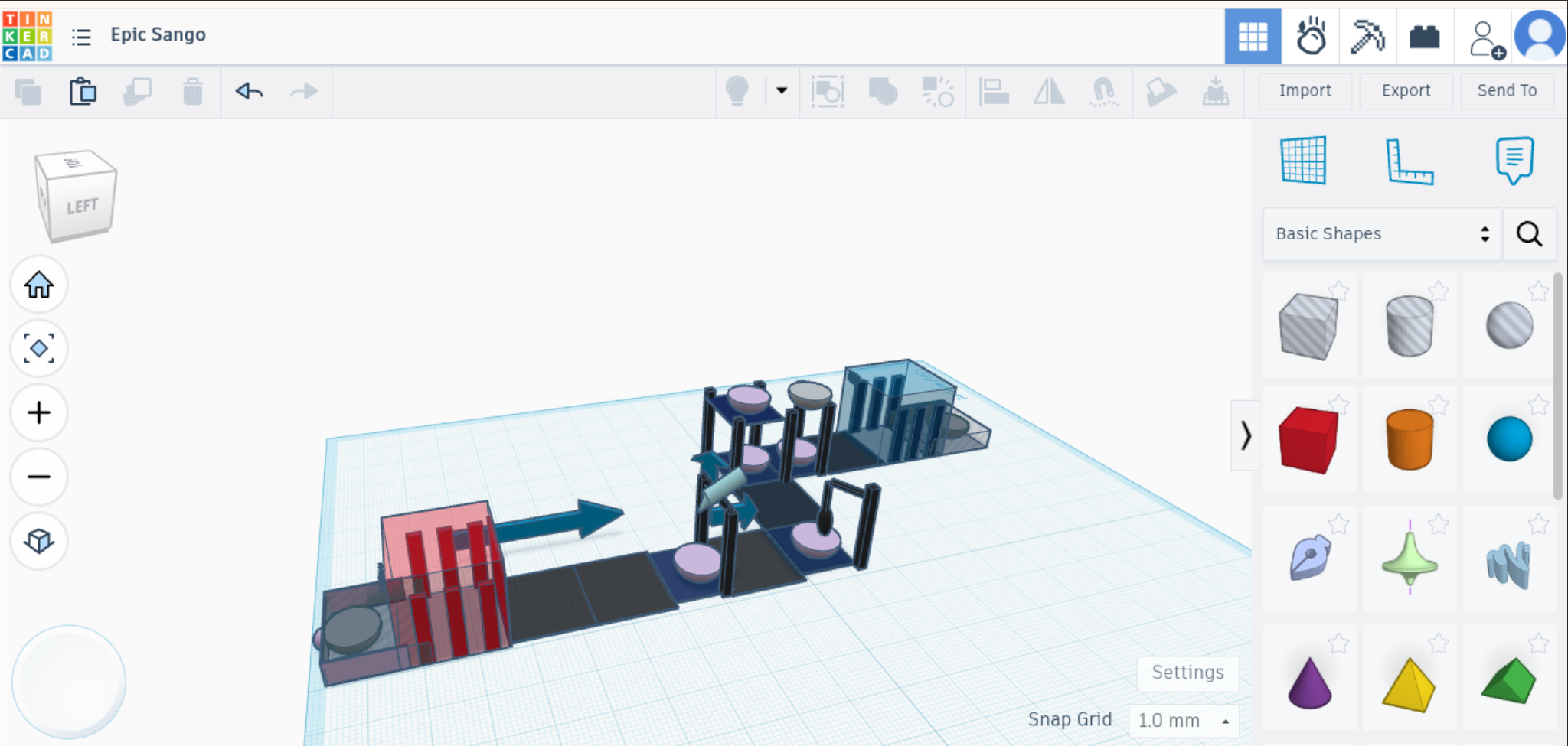The image size is (1568, 746).
Task: Click the Send To button
Action: click(x=1507, y=90)
